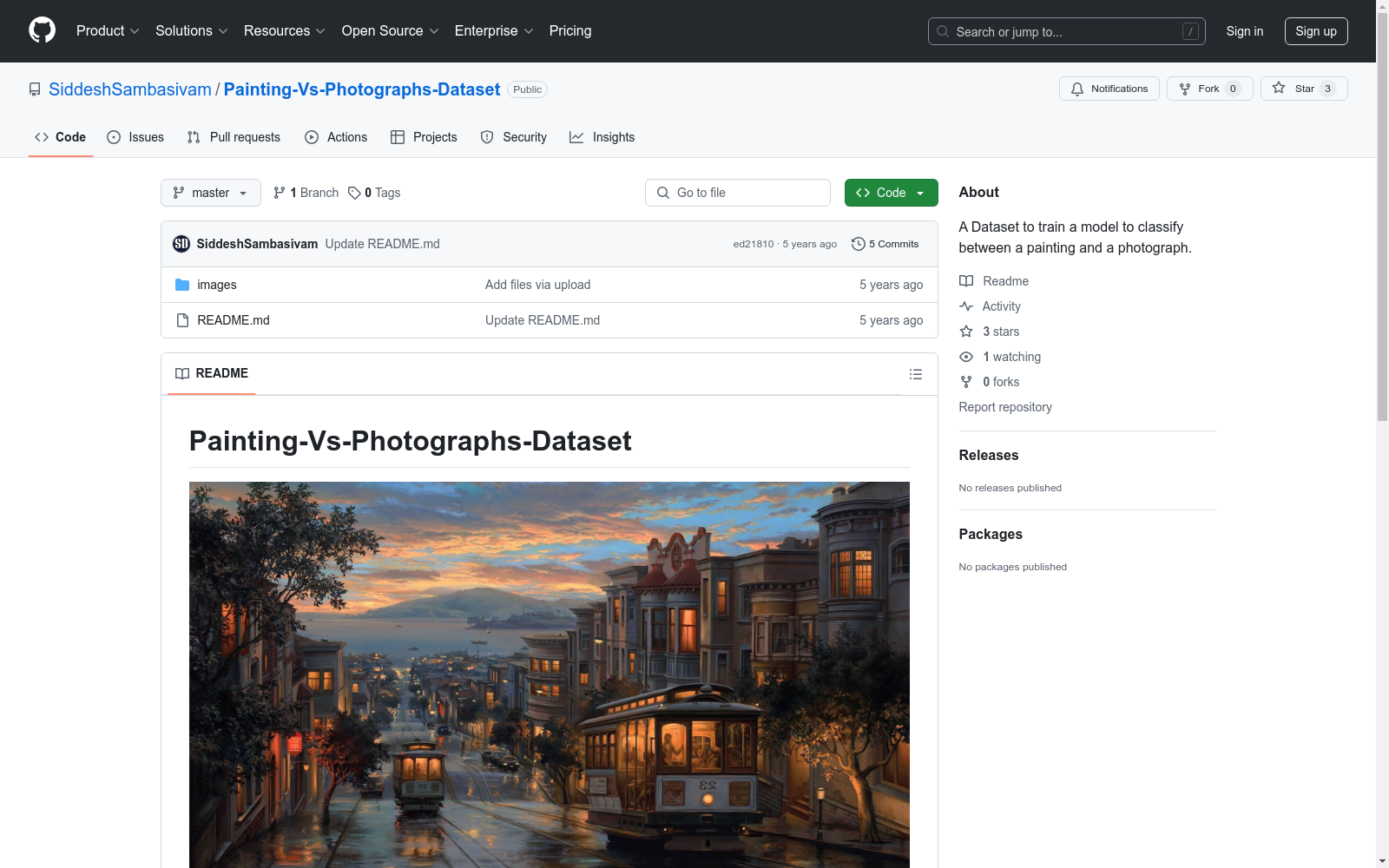View the 5 Commits history
Screen dimensions: 1389x868
click(885, 244)
